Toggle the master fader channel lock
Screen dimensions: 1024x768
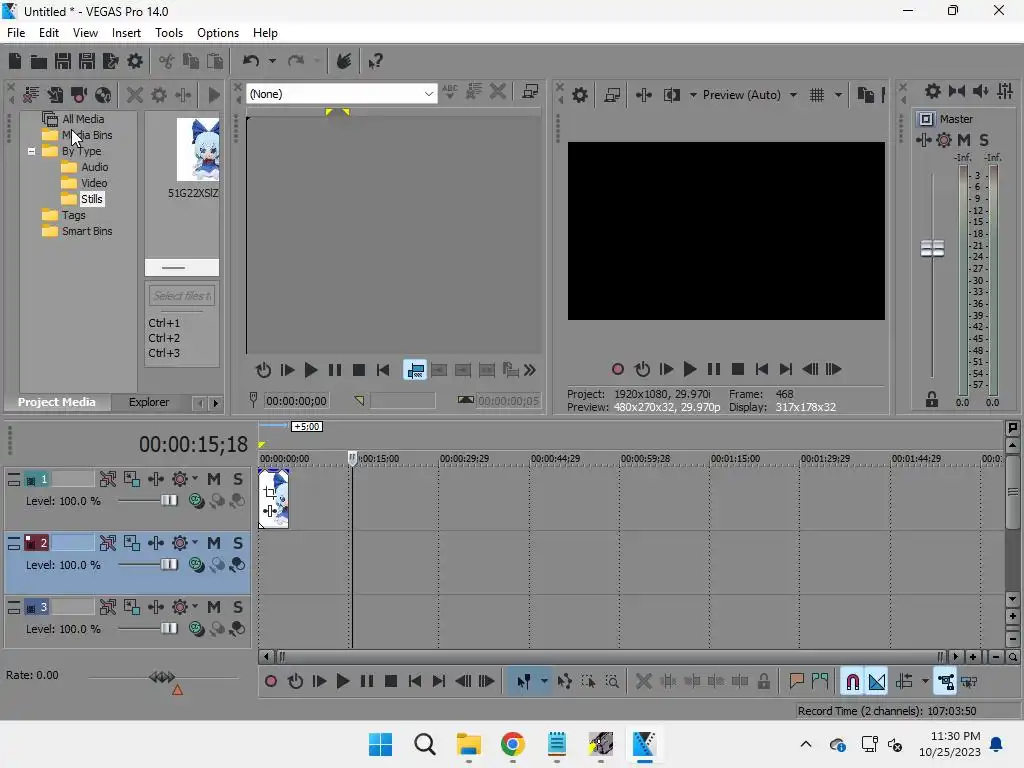[x=932, y=400]
